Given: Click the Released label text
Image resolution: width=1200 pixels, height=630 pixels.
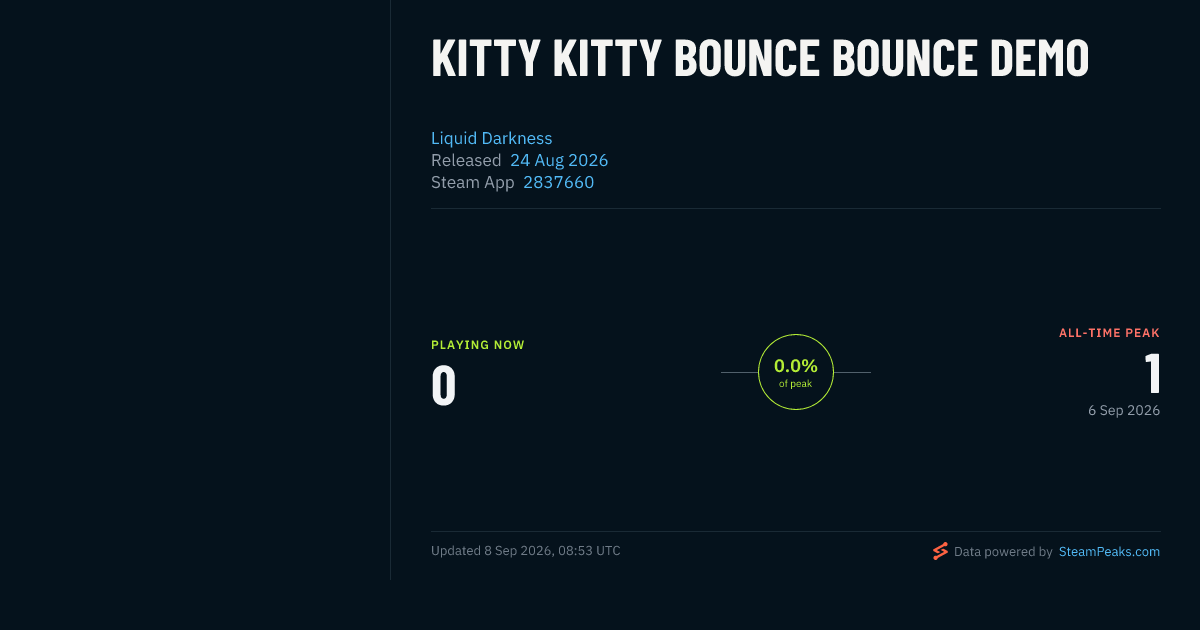Looking at the screenshot, I should coord(466,160).
